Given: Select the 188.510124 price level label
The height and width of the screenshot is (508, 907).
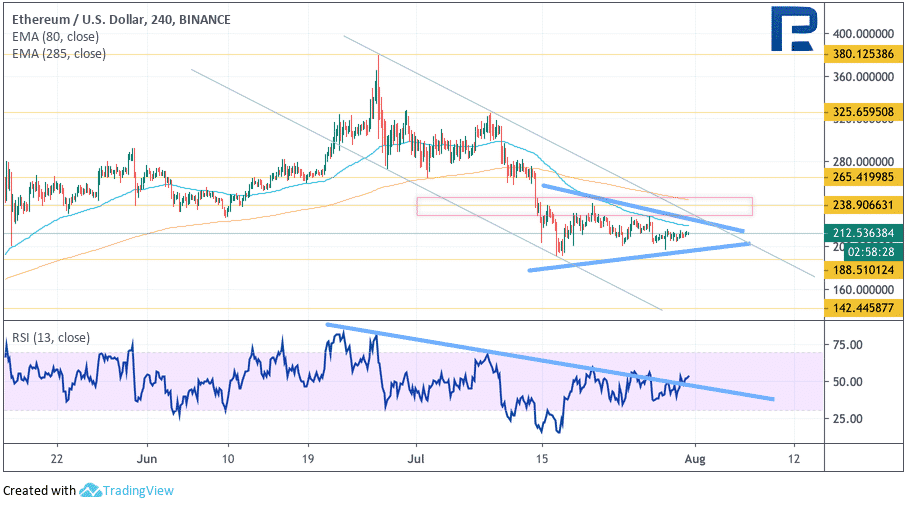Looking at the screenshot, I should point(862,270).
